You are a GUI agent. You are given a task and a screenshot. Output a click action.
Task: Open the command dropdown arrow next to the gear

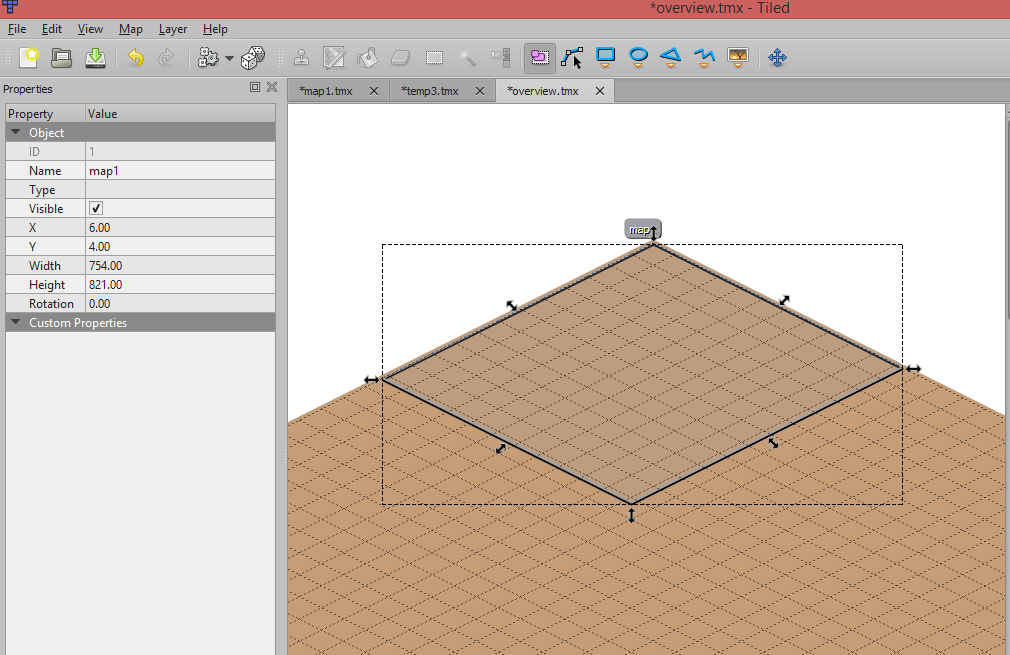pos(229,59)
